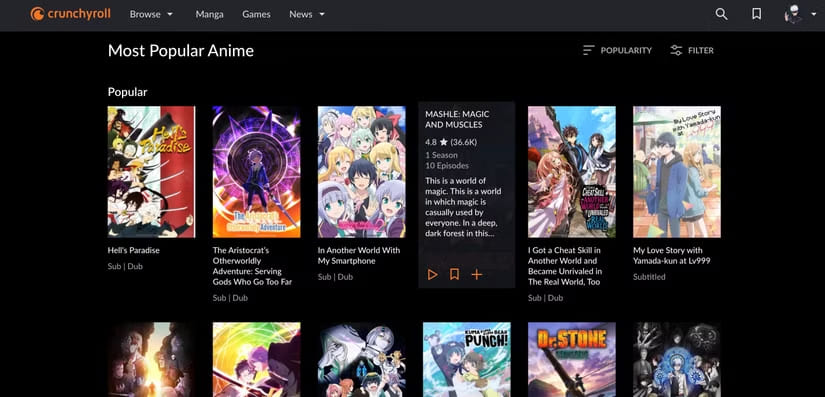Click the filter sliders icon
The image size is (825, 397).
tap(676, 50)
